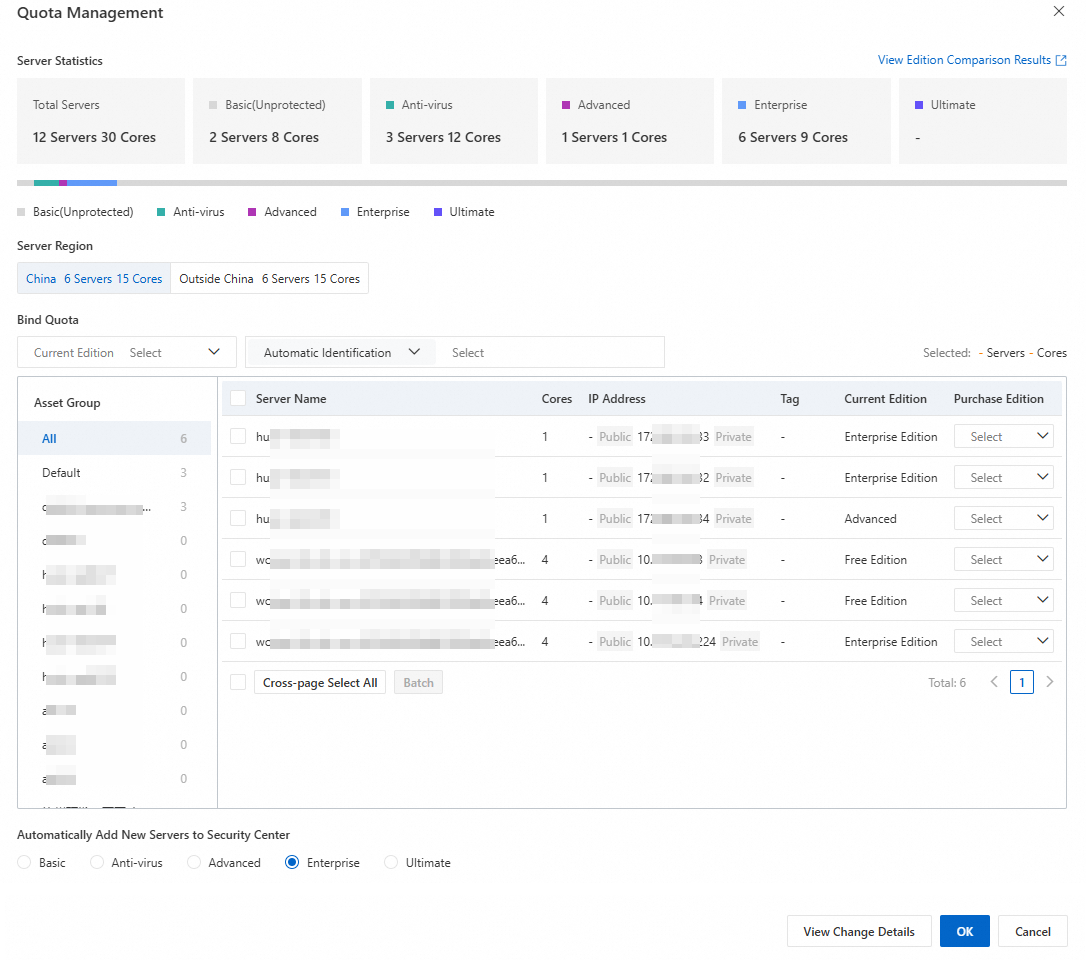Open the Automatic Identification dropdown
Image resolution: width=1086 pixels, height=966 pixels.
(x=340, y=353)
